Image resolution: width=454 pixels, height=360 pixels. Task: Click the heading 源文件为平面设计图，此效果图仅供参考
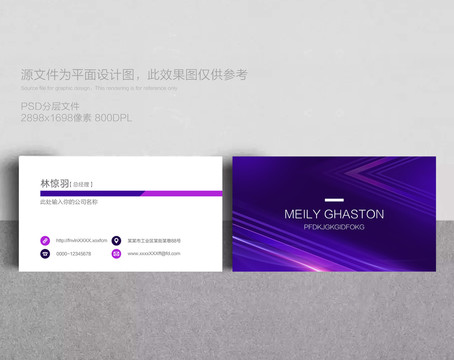click(x=134, y=75)
